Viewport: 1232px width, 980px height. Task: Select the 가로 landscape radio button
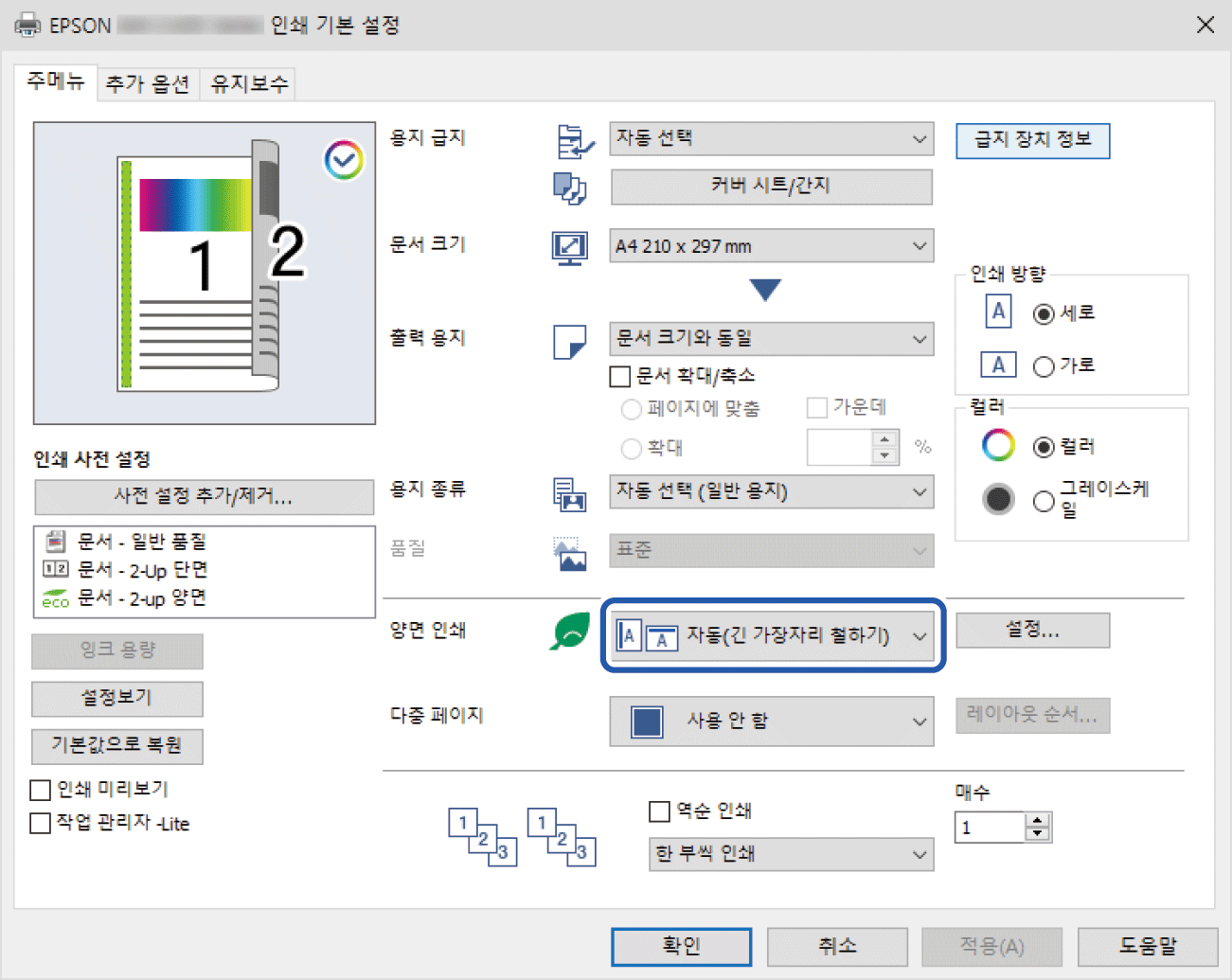click(x=1044, y=366)
